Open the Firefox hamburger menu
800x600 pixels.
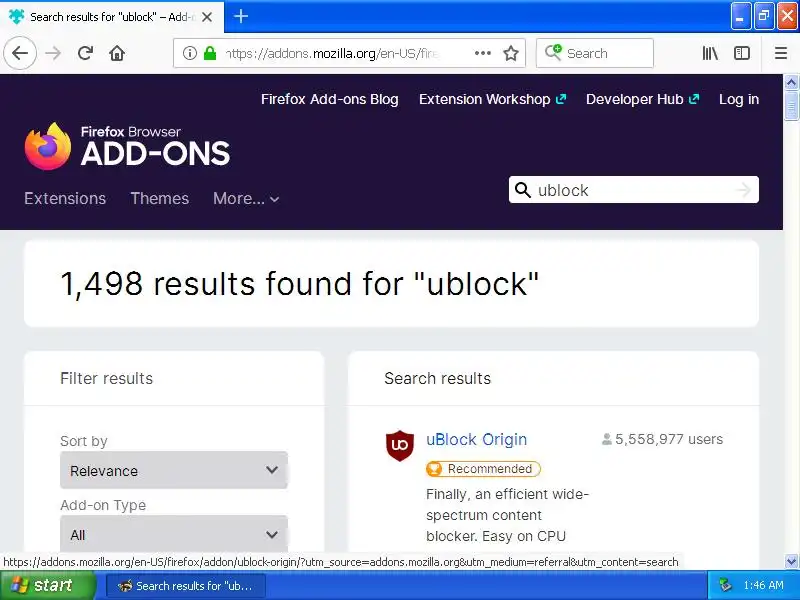(781, 53)
